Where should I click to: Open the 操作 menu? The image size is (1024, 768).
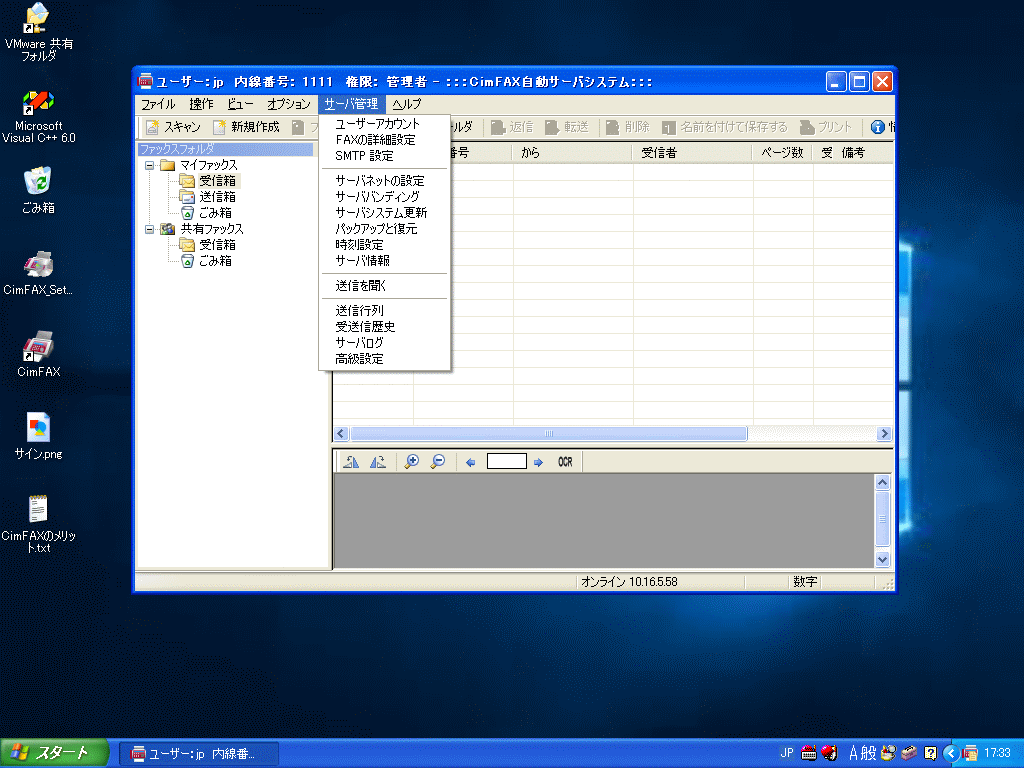click(201, 104)
